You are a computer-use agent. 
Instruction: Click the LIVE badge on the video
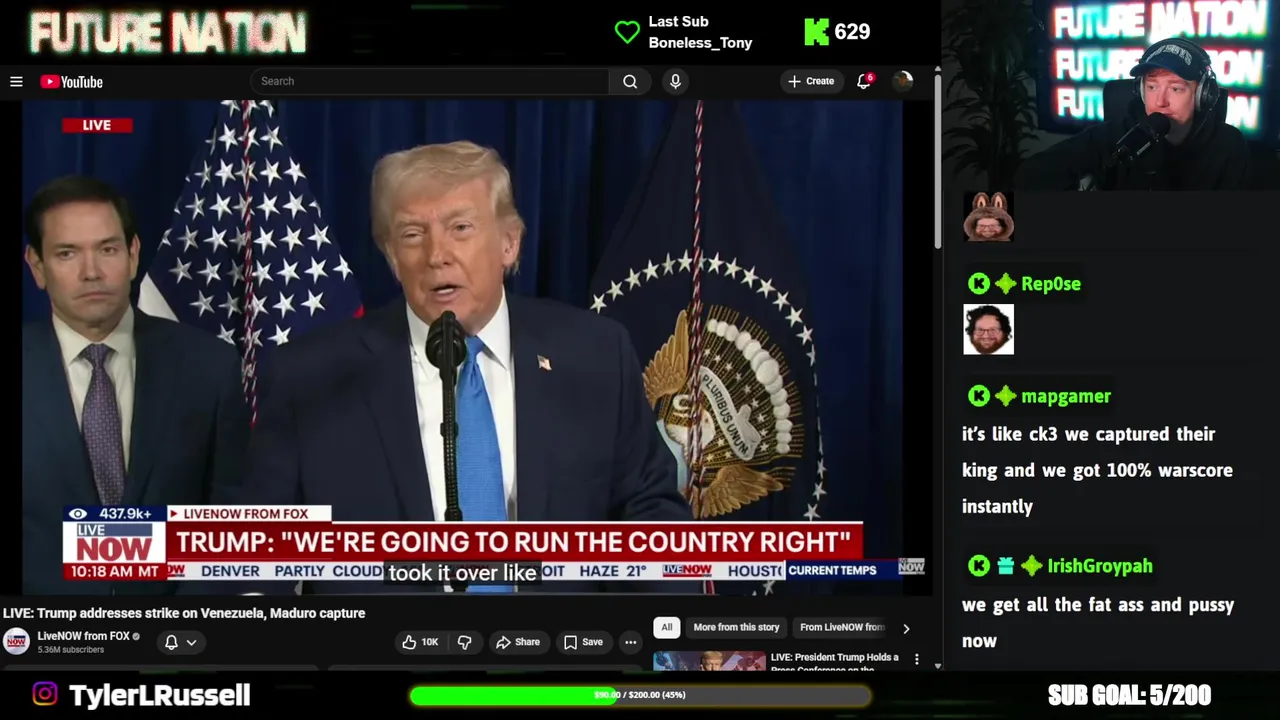pos(97,125)
